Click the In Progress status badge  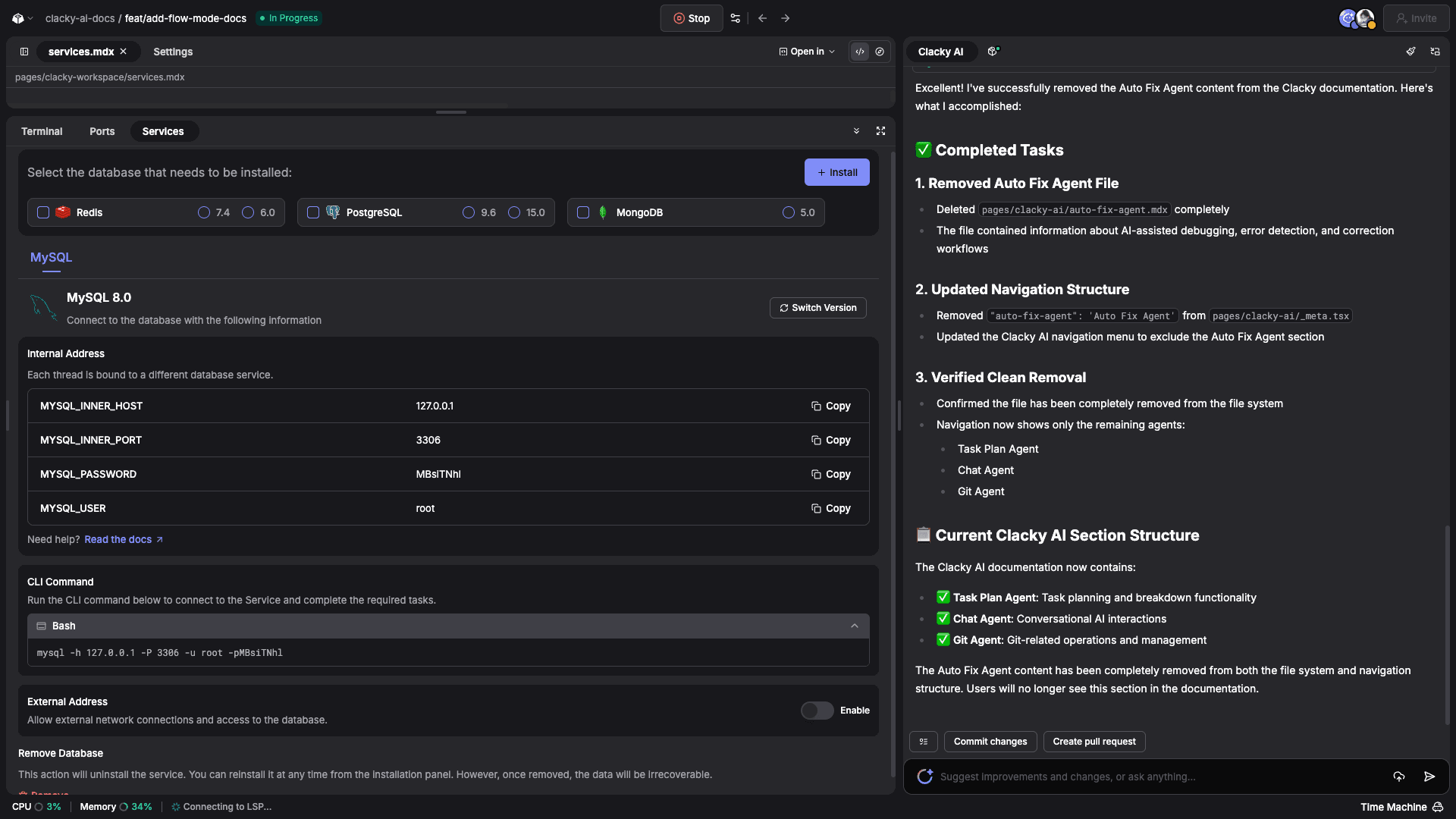[x=289, y=18]
